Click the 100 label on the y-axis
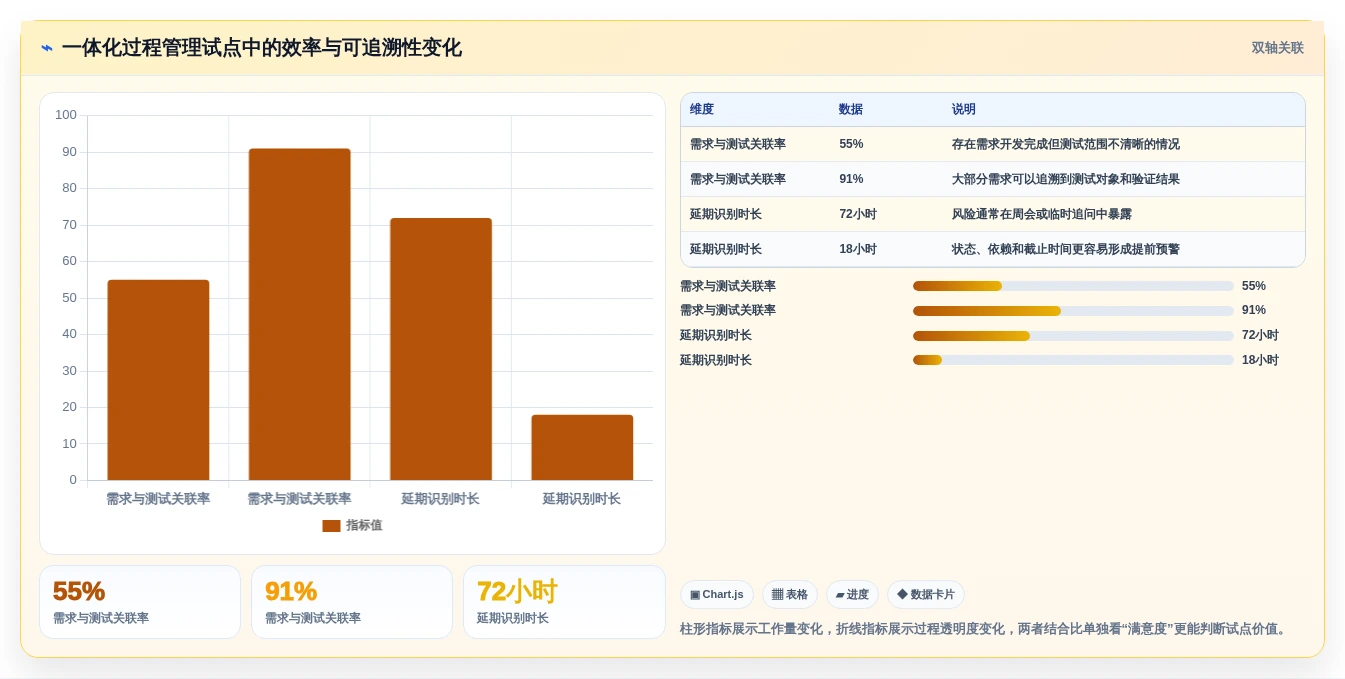Viewport: 1345px width, 679px height. 66,115
